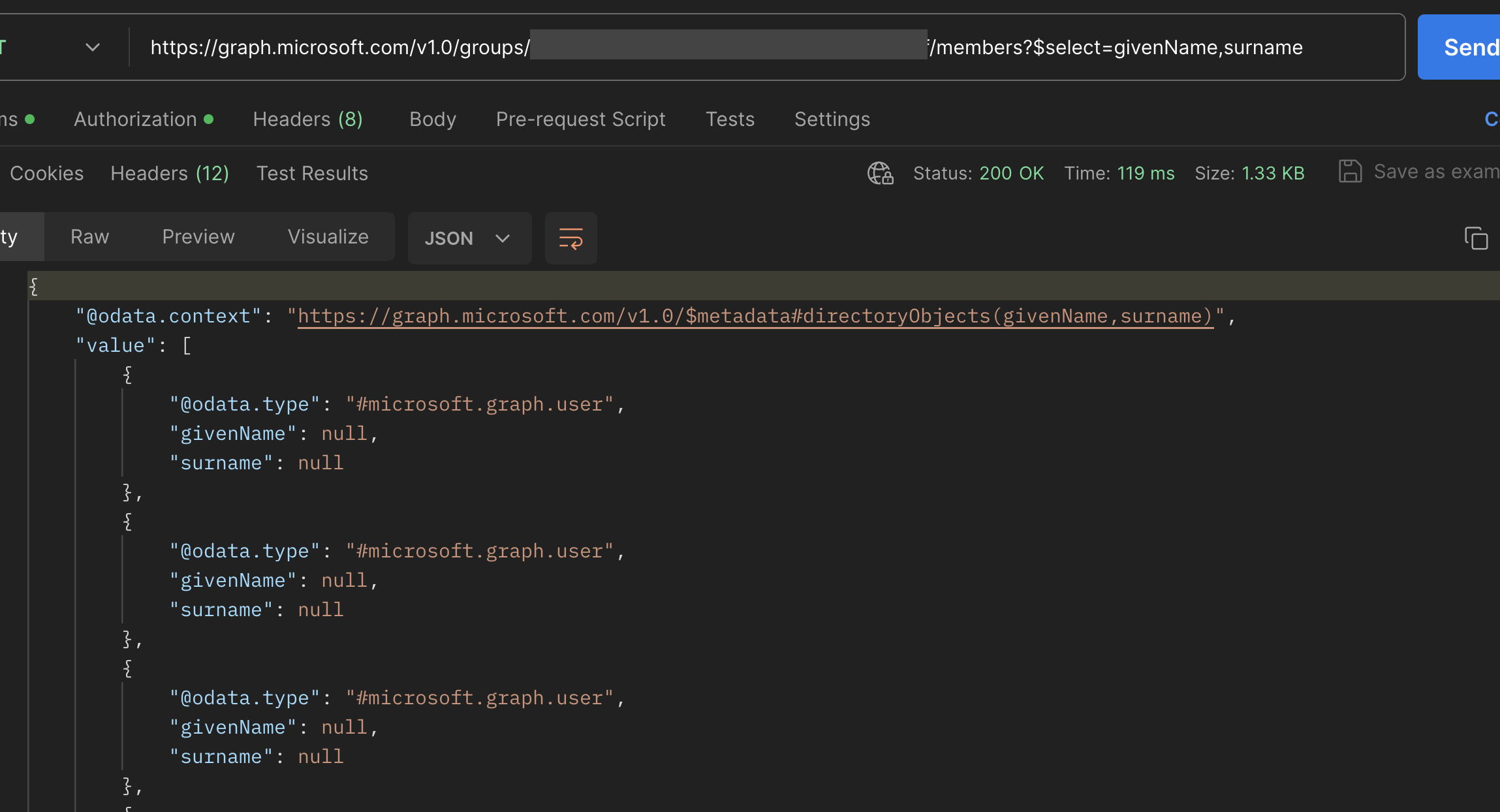Screen dimensions: 1500x812
Task: Open the request Settings tab
Action: [x=832, y=119]
